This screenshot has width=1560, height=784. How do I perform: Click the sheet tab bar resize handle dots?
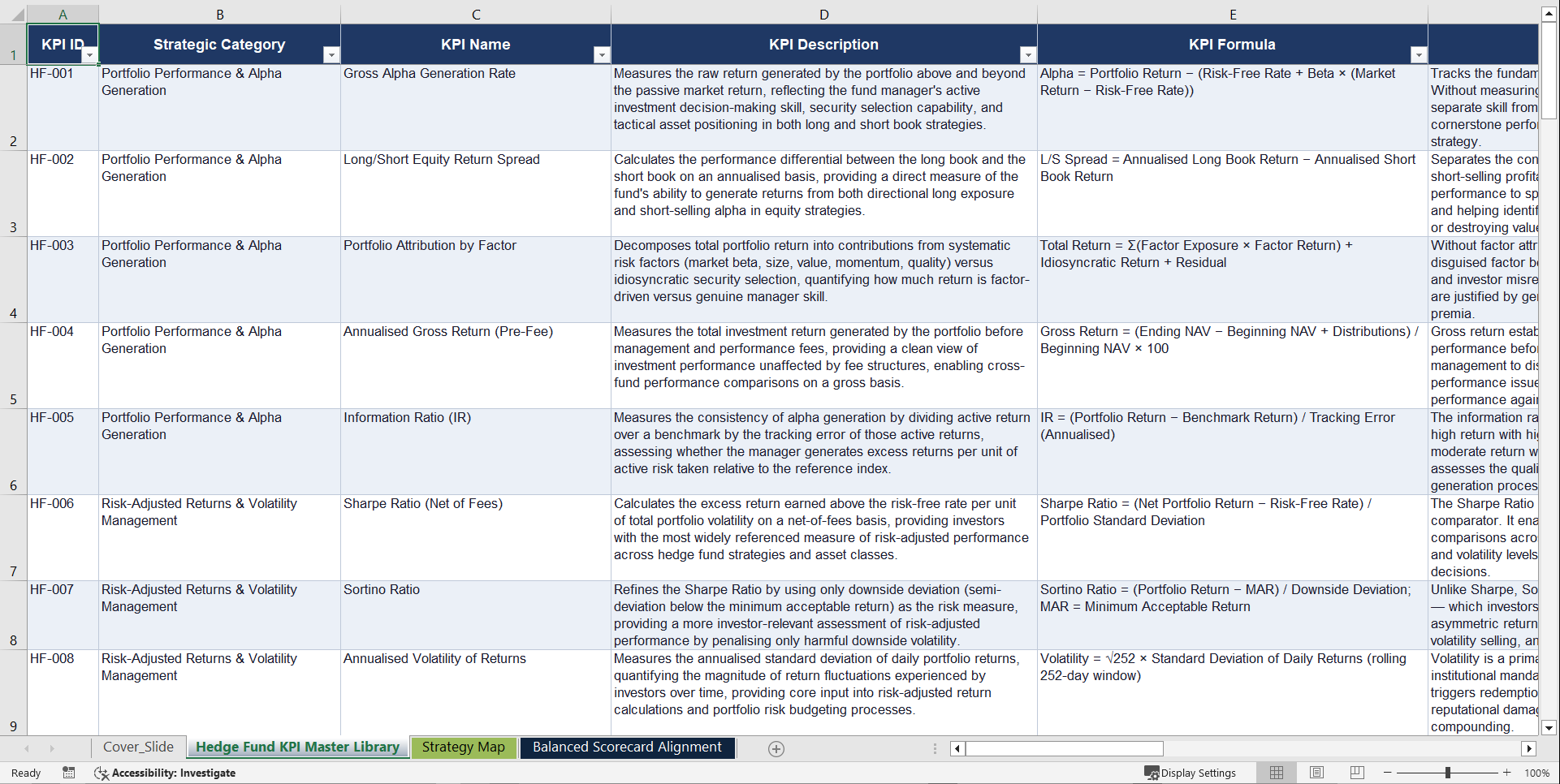(x=935, y=748)
